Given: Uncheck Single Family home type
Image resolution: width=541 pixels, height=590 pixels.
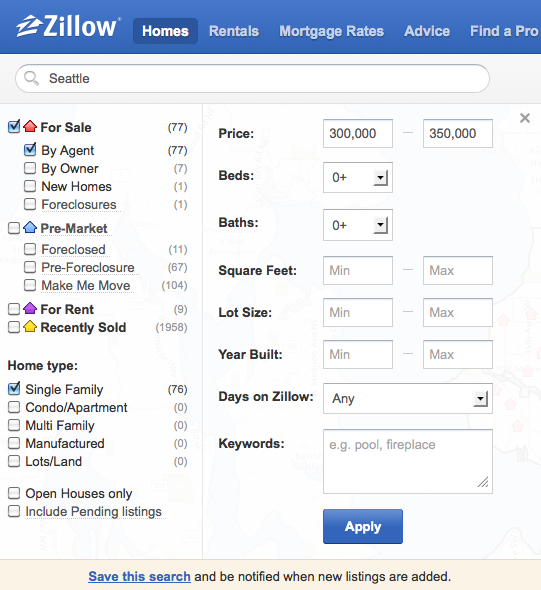Looking at the screenshot, I should (14, 389).
